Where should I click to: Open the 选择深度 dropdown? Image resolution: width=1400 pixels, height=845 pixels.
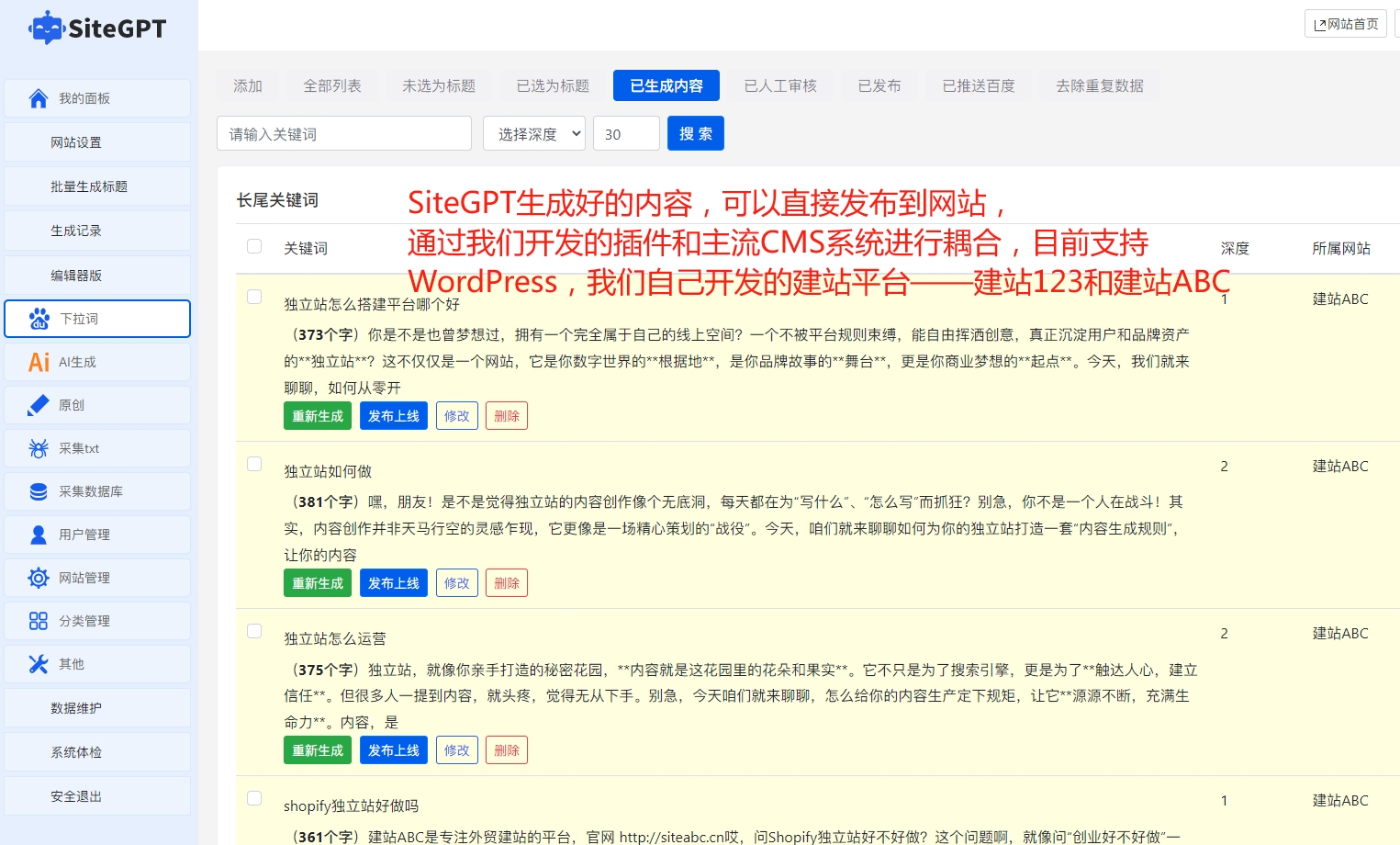point(534,133)
